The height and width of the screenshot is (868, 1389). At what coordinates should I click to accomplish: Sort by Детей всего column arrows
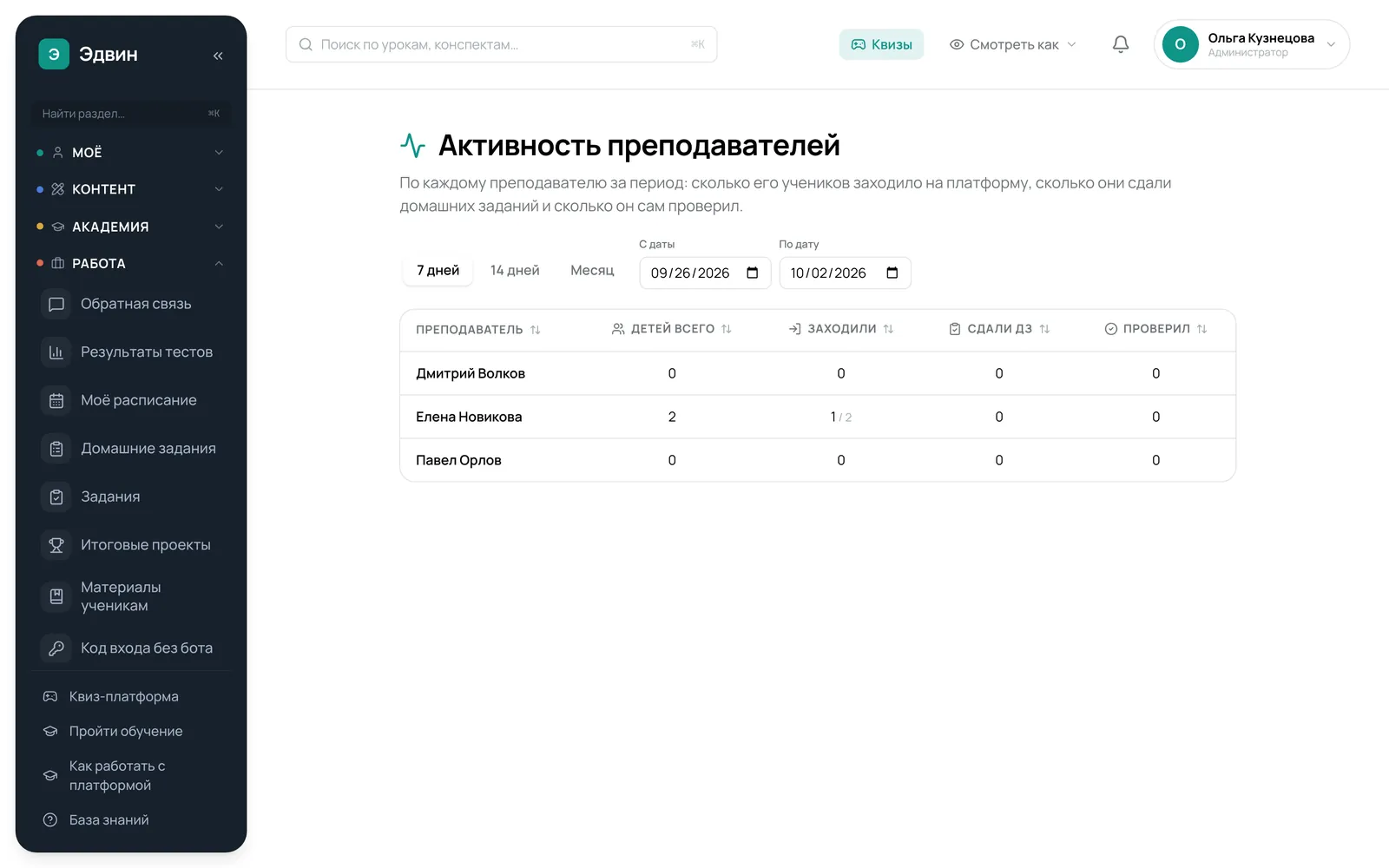[727, 329]
